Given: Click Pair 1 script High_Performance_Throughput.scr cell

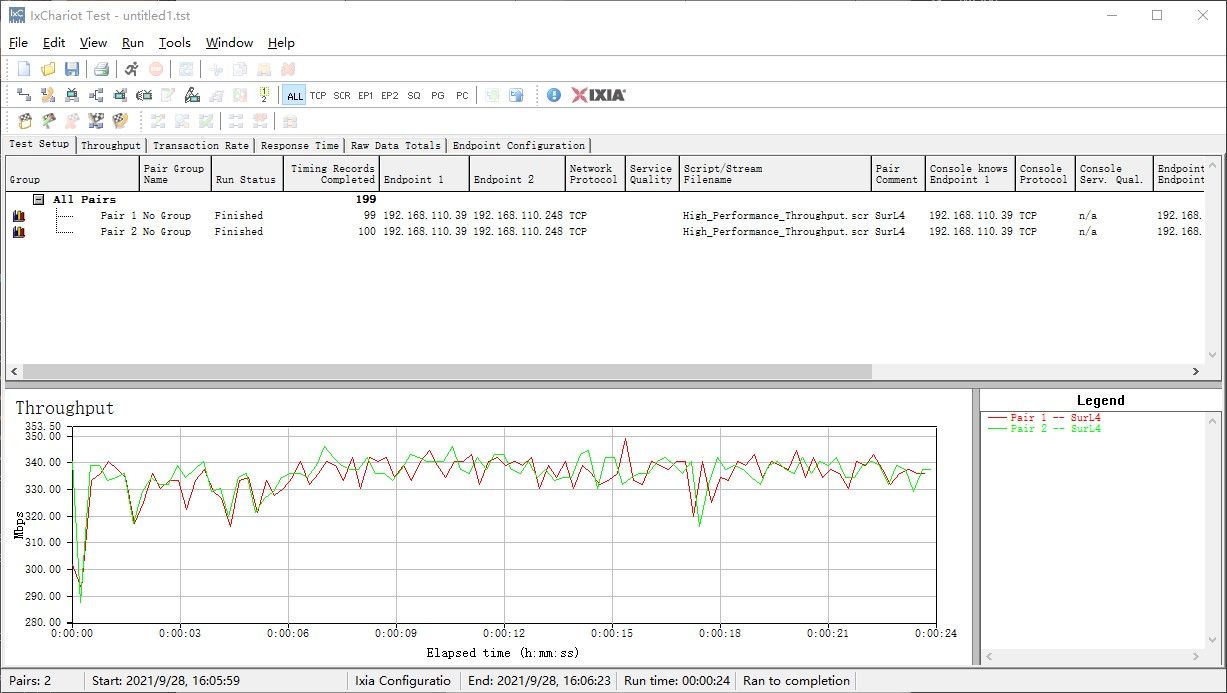Looking at the screenshot, I should (775, 216).
